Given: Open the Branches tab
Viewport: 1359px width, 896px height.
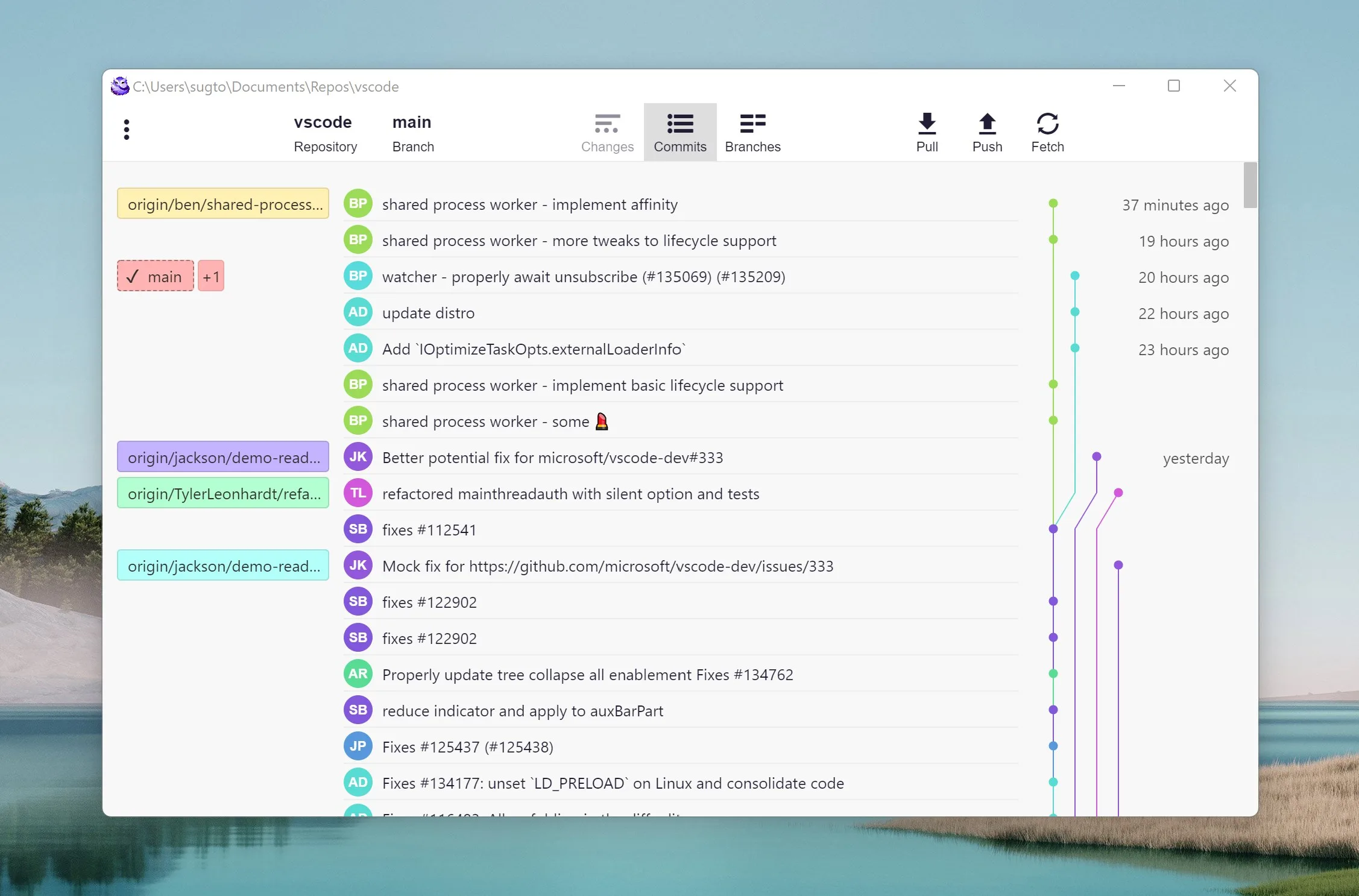Looking at the screenshot, I should [x=752, y=133].
